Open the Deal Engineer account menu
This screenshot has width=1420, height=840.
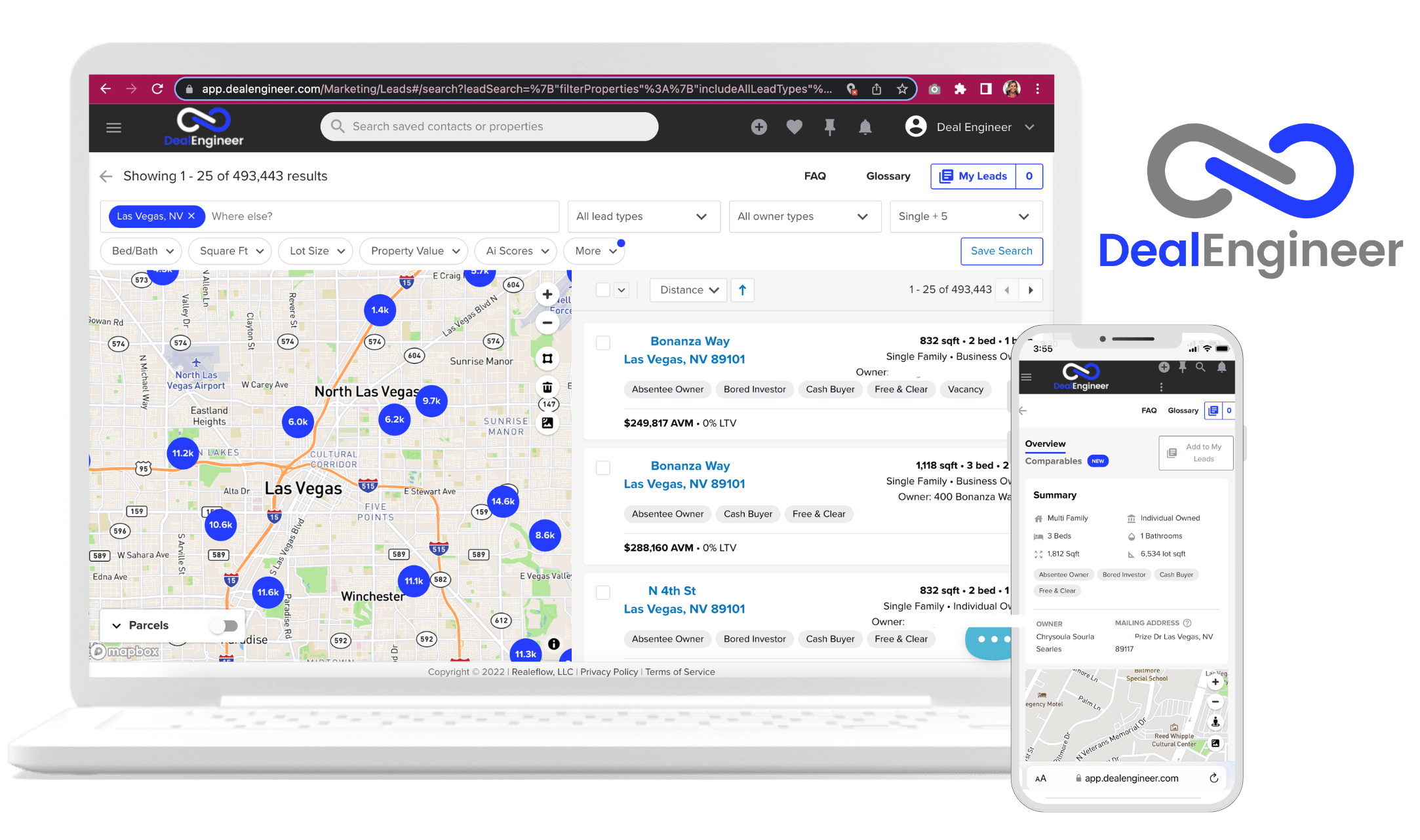point(970,127)
